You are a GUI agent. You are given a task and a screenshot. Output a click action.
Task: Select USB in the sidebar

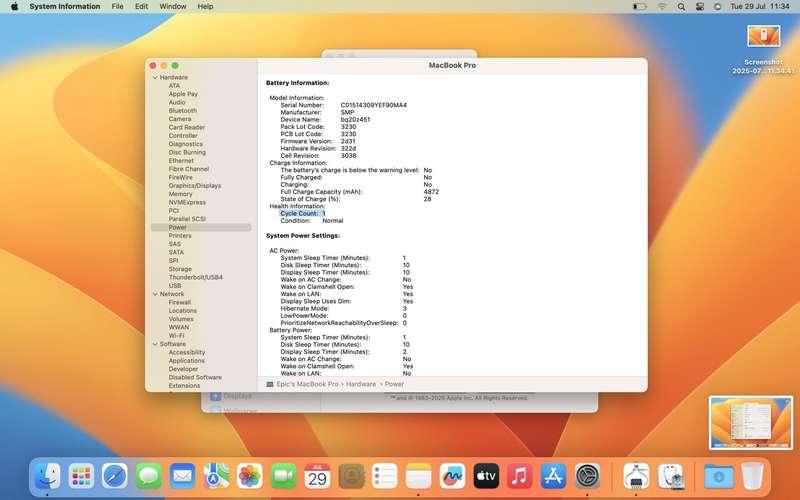175,286
